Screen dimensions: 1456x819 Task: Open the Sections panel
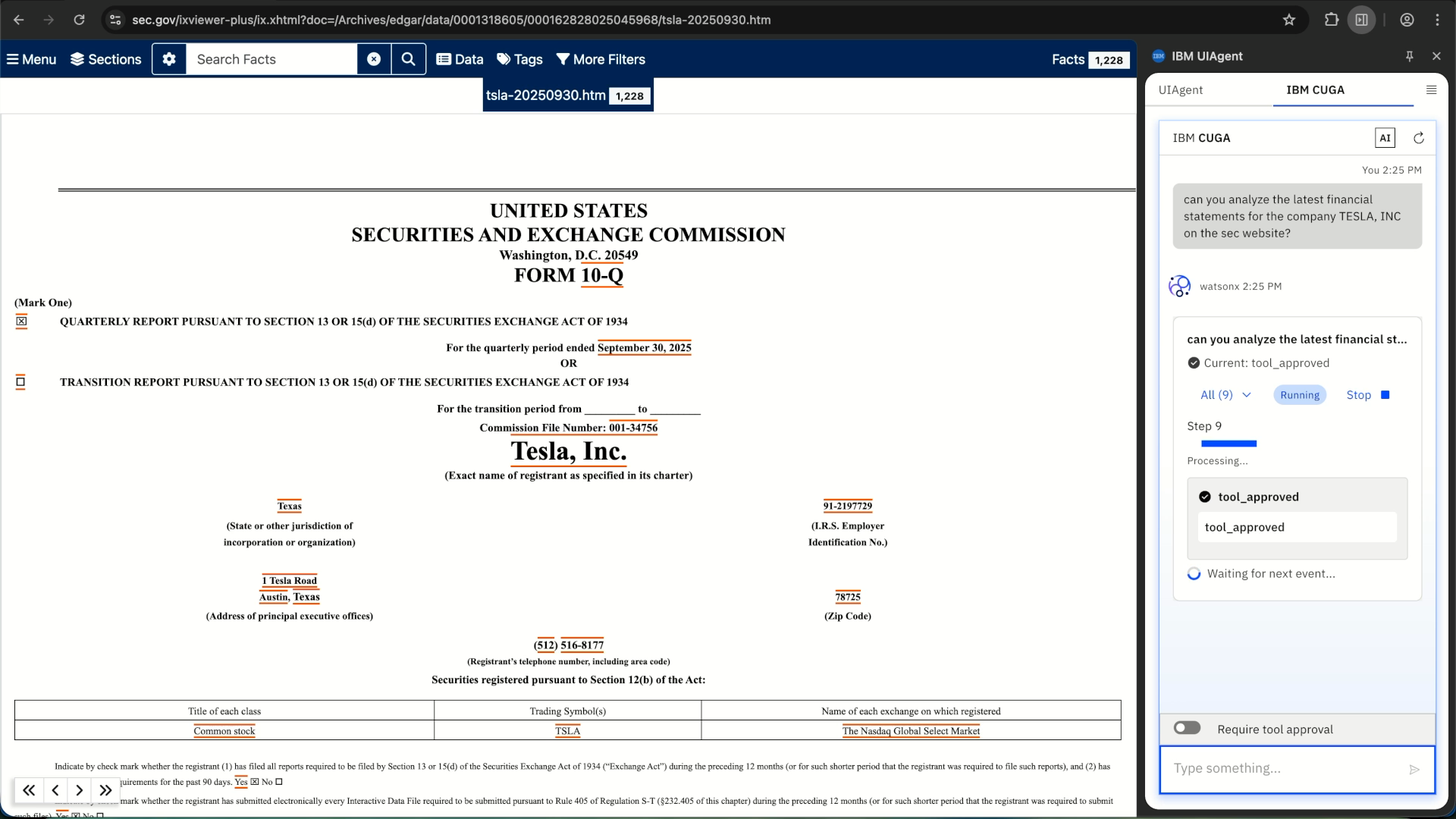click(106, 59)
